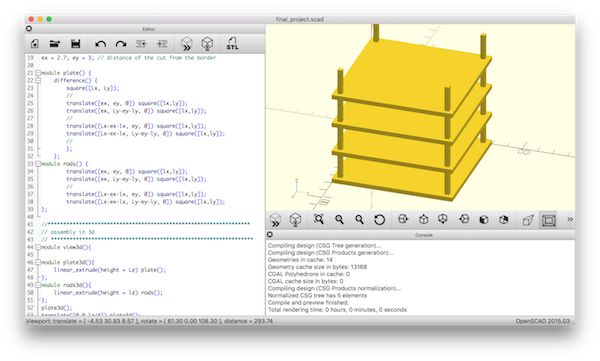Click 'Geometry cache size in bytes: 13168' line

coord(317,267)
